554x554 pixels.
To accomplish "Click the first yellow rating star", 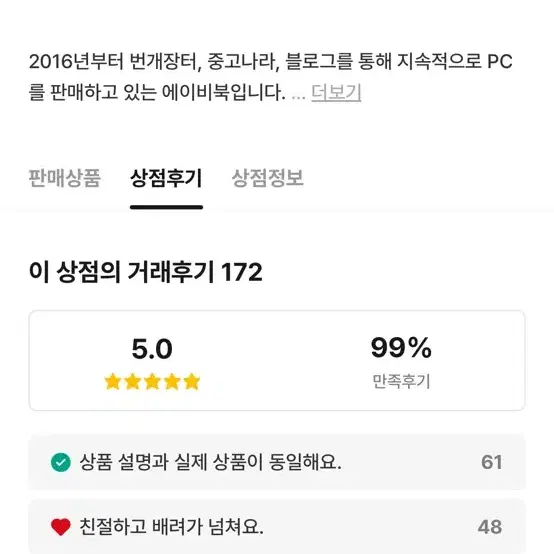I will pos(113,382).
